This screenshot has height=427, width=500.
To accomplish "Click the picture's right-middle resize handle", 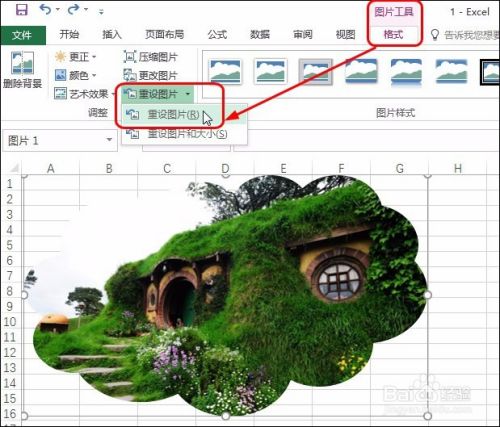I will (x=428, y=295).
